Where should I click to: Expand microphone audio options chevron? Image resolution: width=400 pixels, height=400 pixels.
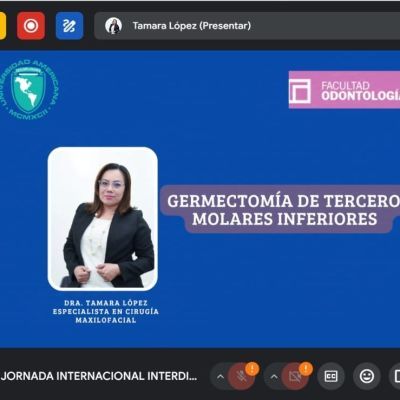pyautogui.click(x=220, y=377)
